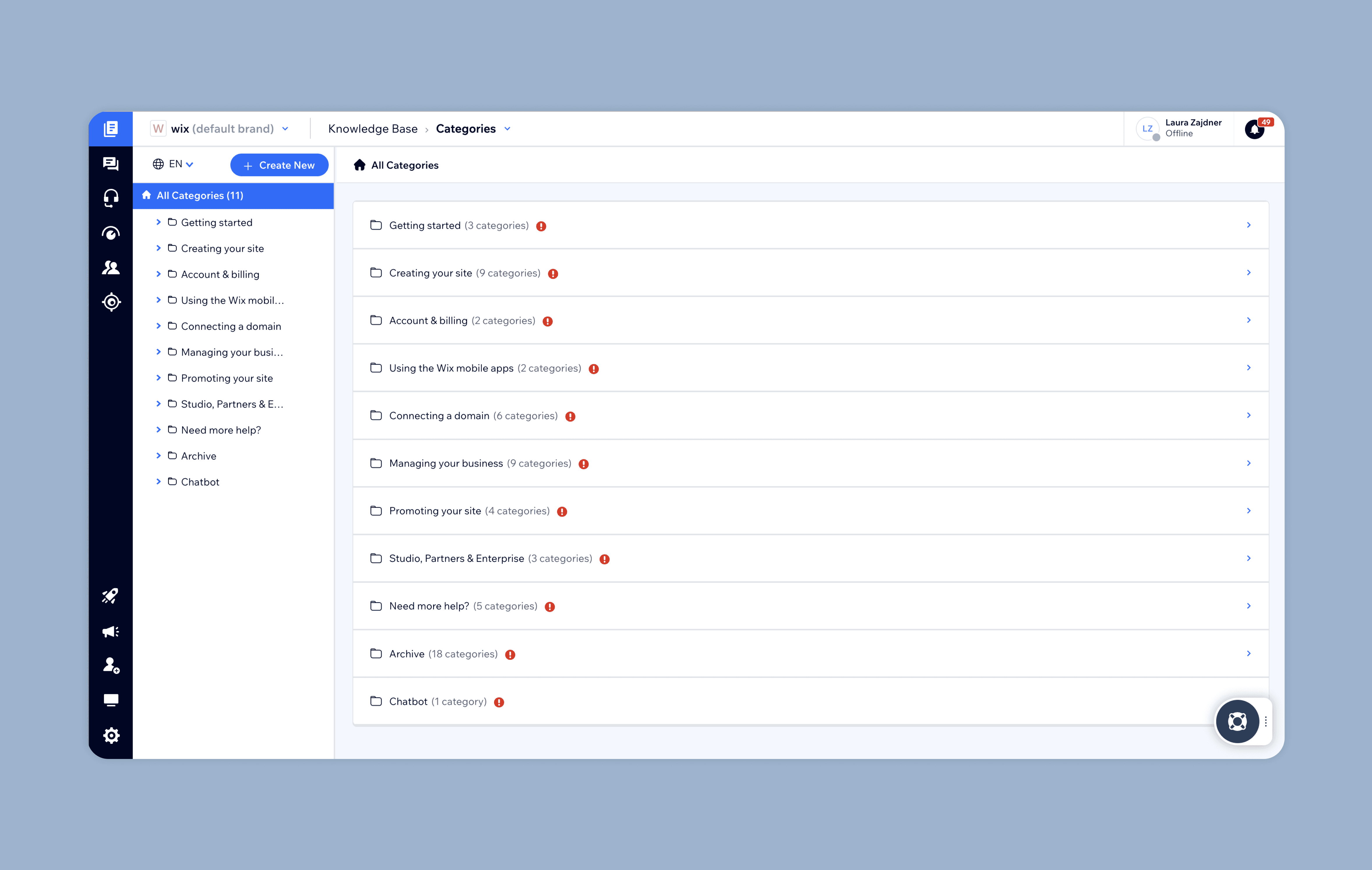Expand the Archive tree folder
1372x870 pixels.
click(x=158, y=456)
